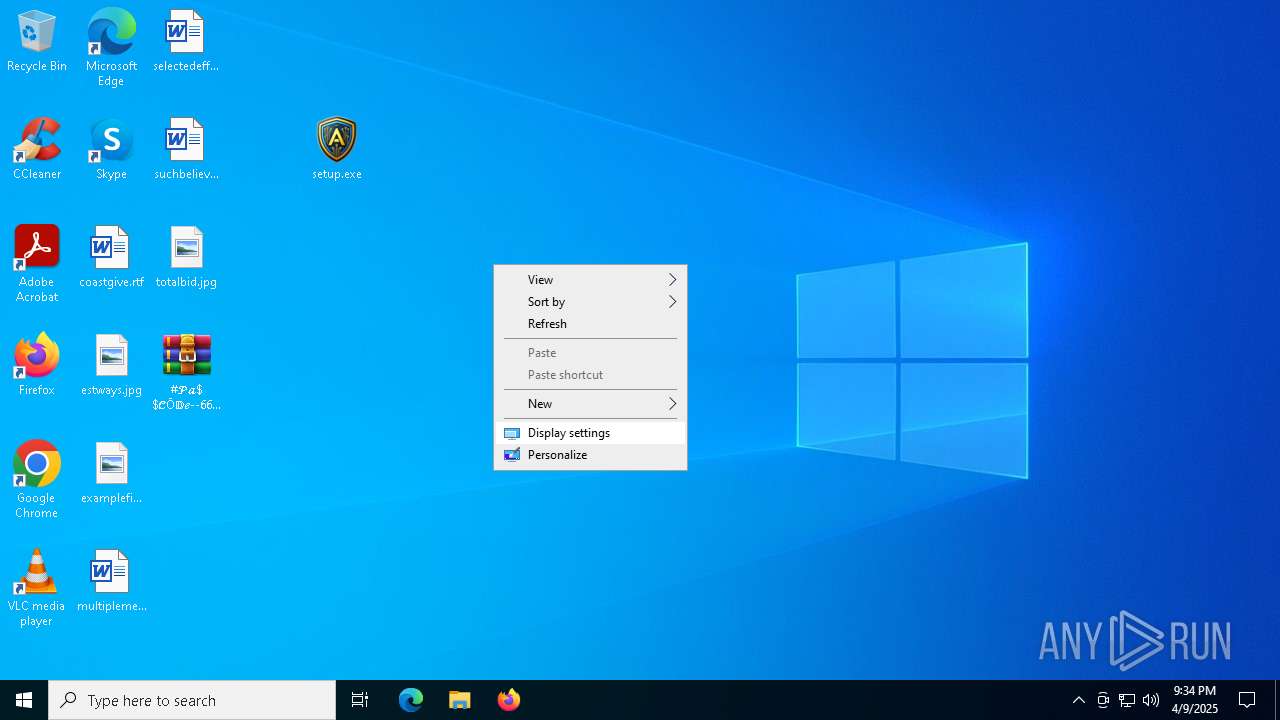Viewport: 1280px width, 720px height.
Task: Click the taskbar search box
Action: coord(192,700)
